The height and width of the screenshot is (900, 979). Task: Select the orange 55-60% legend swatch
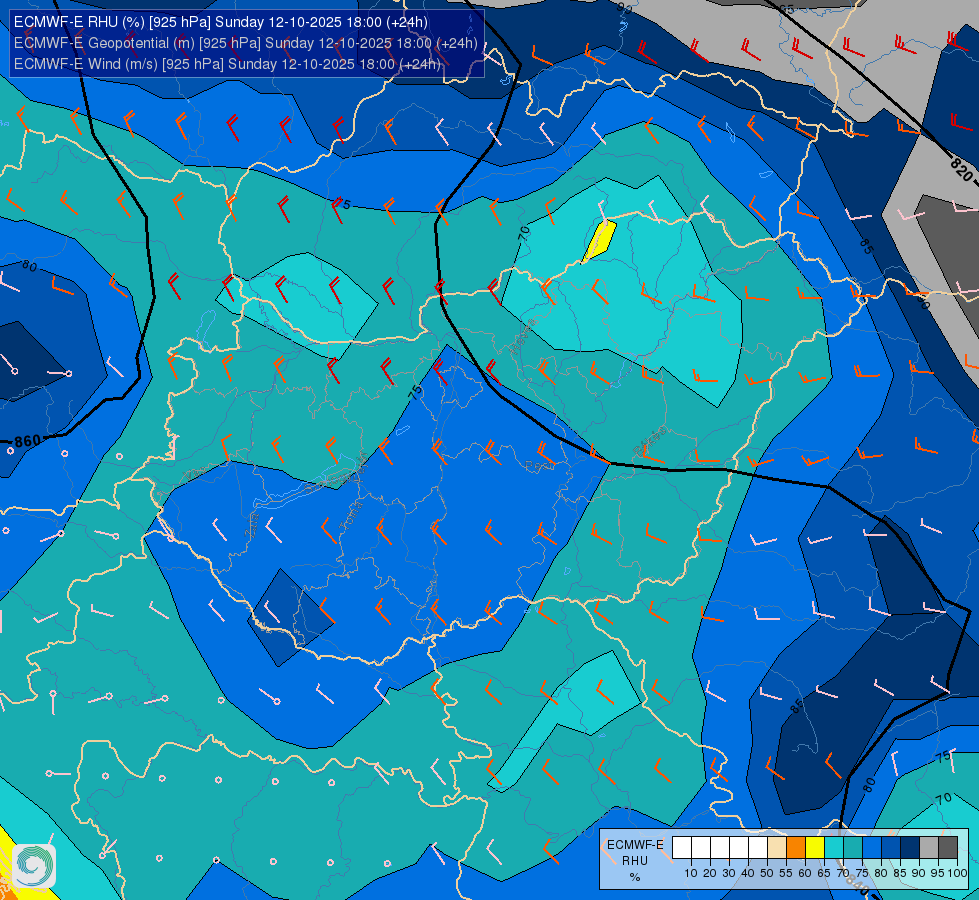coord(796,848)
